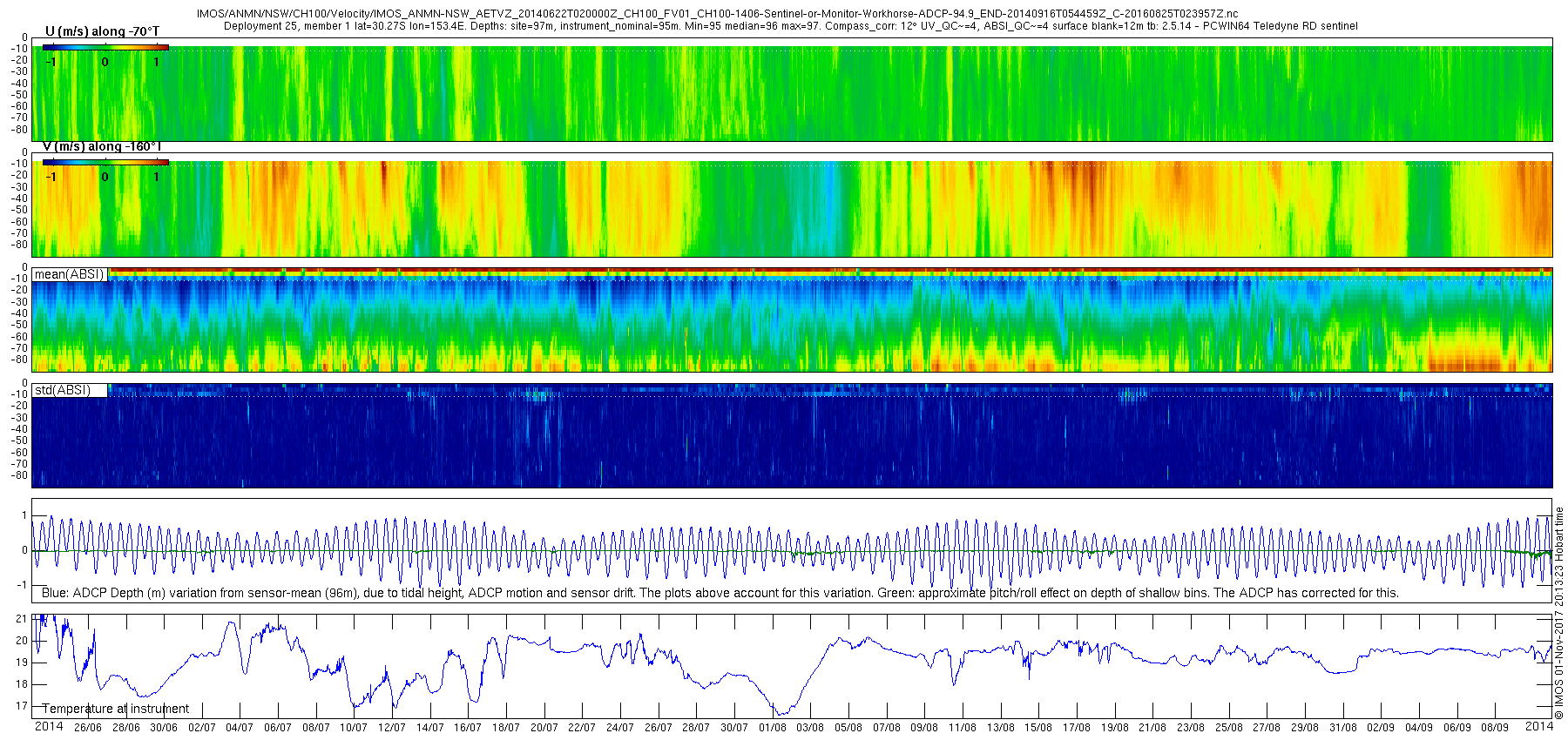Click the 15/08 date tick label
The image size is (1568, 740).
pos(1038,728)
